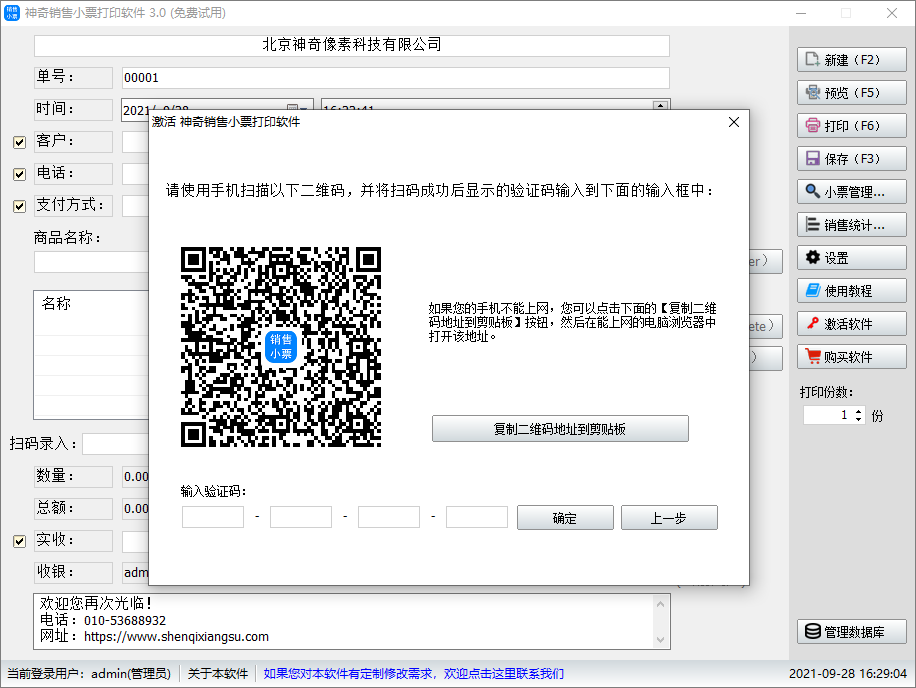This screenshot has width=916, height=688.
Task: Click the activate software key icon
Action: [813, 324]
